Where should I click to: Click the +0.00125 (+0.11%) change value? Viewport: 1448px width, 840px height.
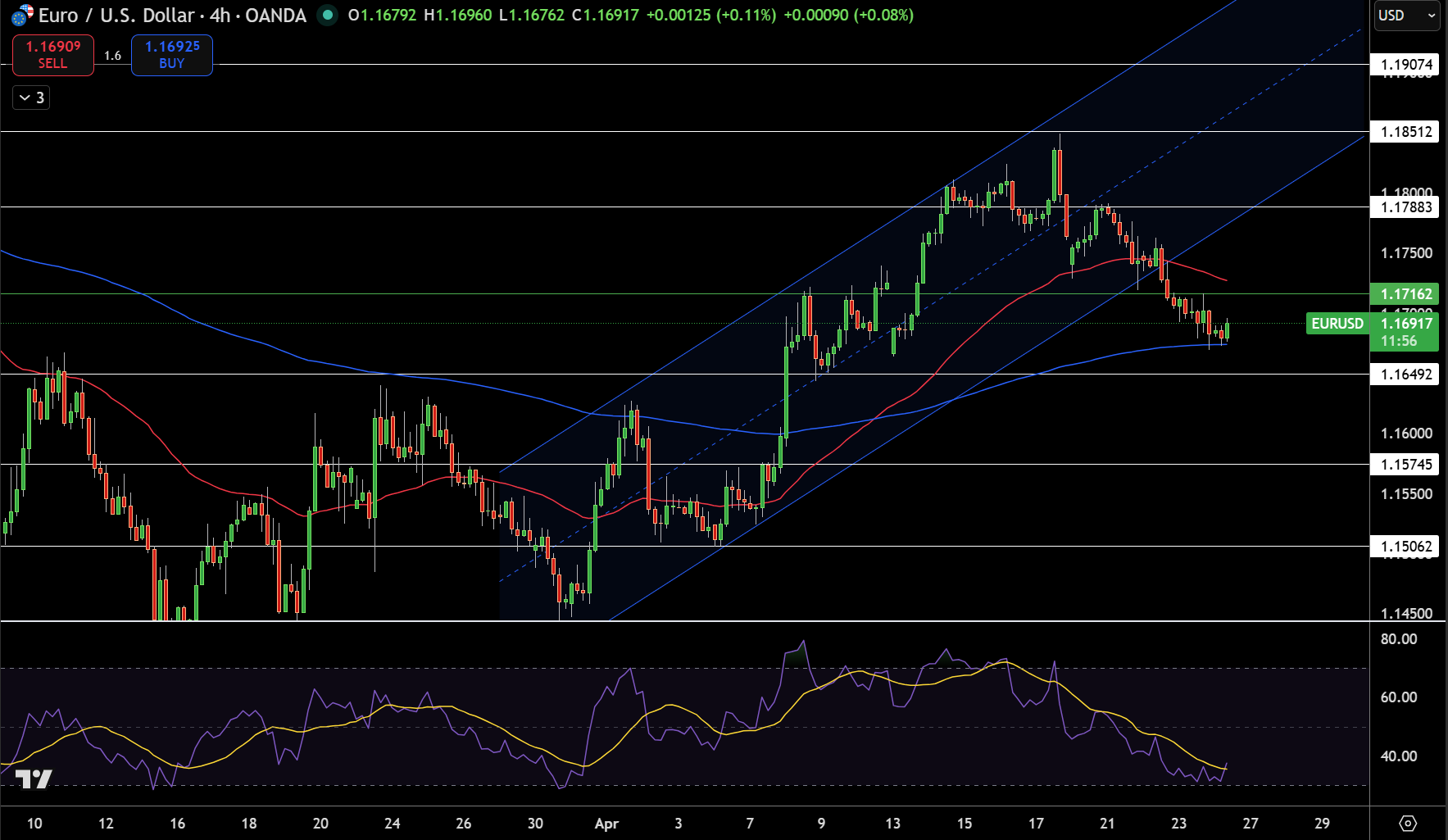[x=711, y=15]
